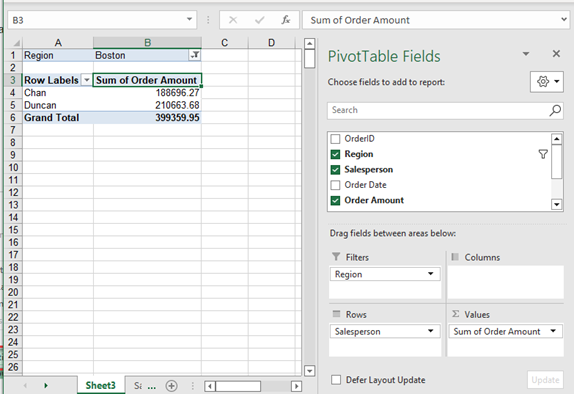Open the PivotTable Fields gear tools menu

click(x=547, y=81)
